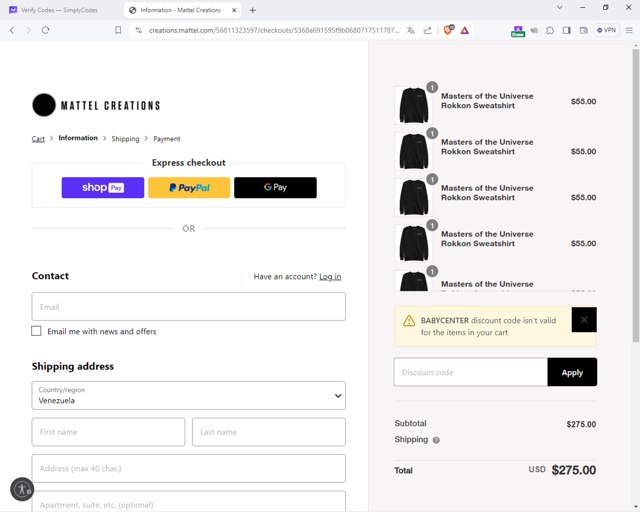Click the Log in link
640x512 pixels.
pyautogui.click(x=330, y=277)
